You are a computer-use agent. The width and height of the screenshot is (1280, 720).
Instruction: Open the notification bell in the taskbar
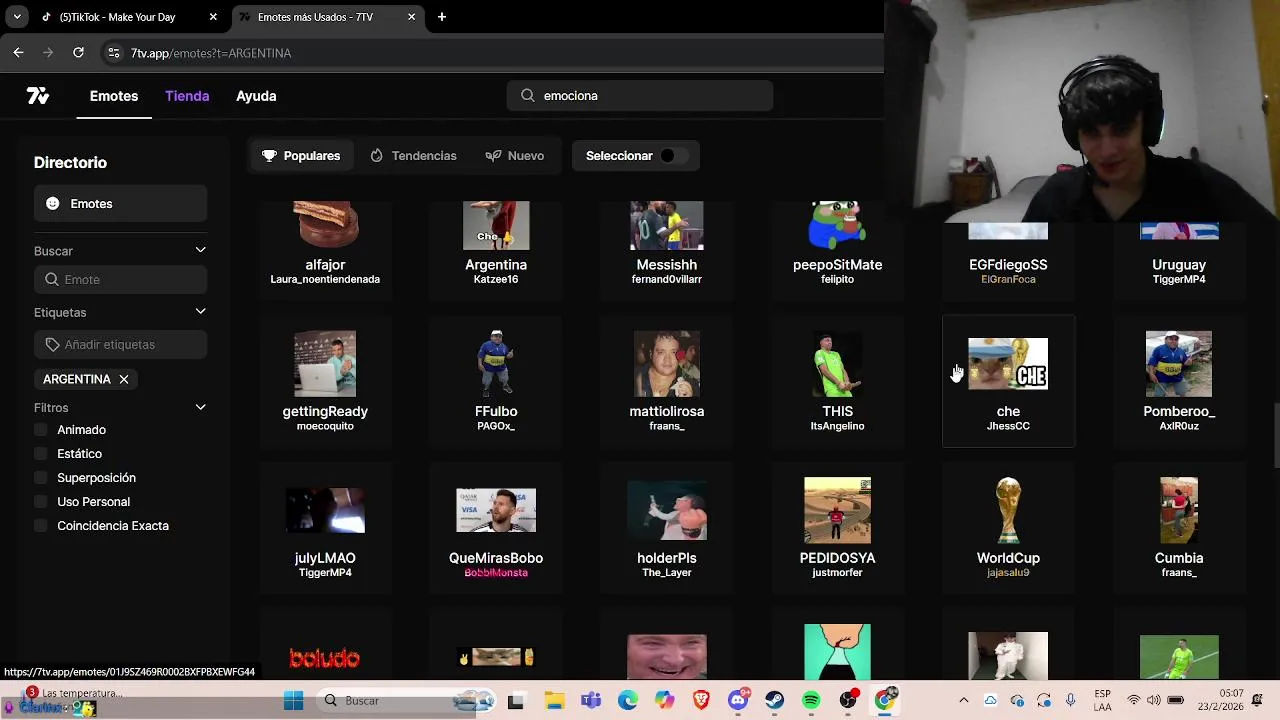[1257, 700]
